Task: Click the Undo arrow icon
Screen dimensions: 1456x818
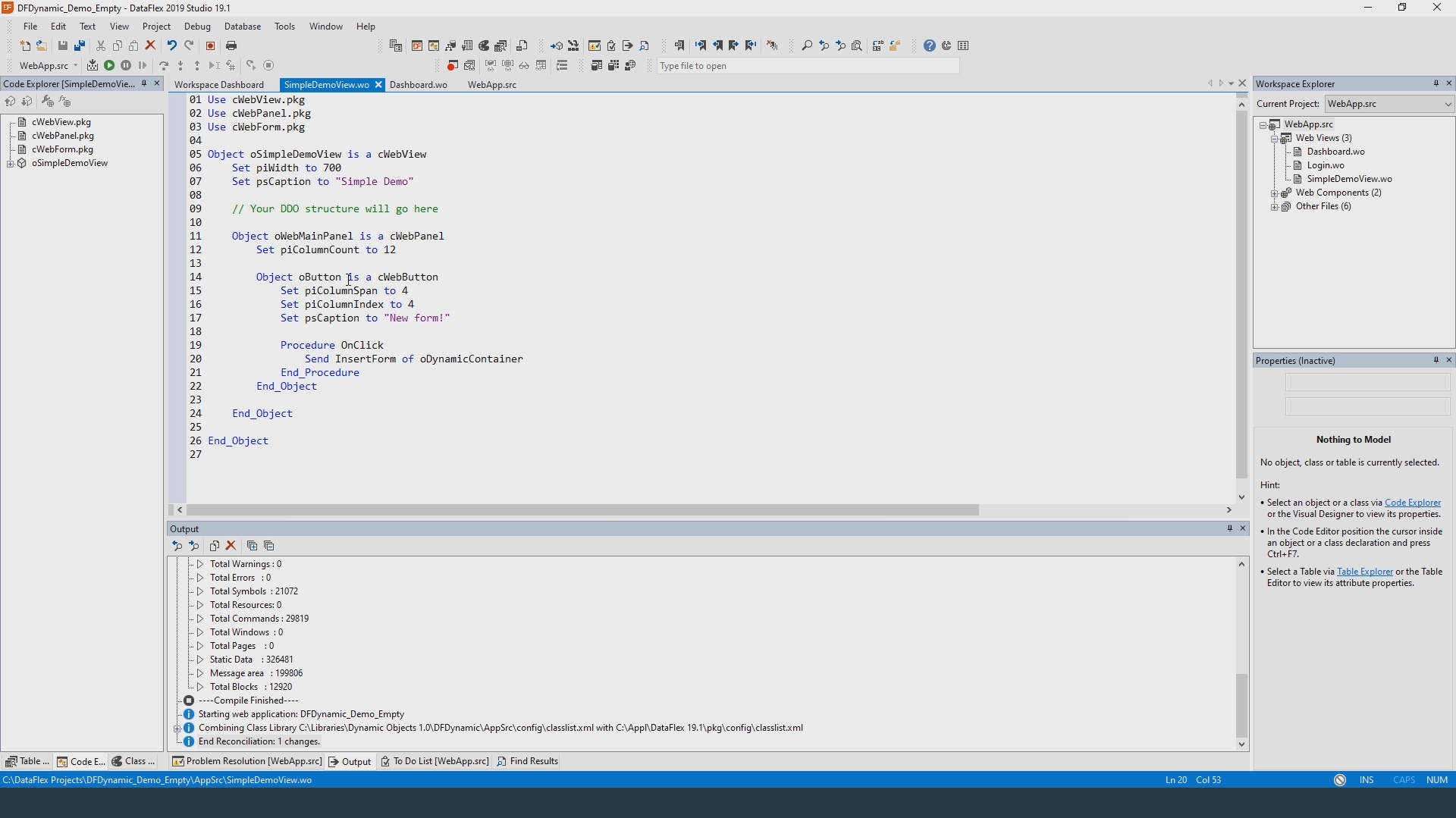Action: click(x=172, y=46)
